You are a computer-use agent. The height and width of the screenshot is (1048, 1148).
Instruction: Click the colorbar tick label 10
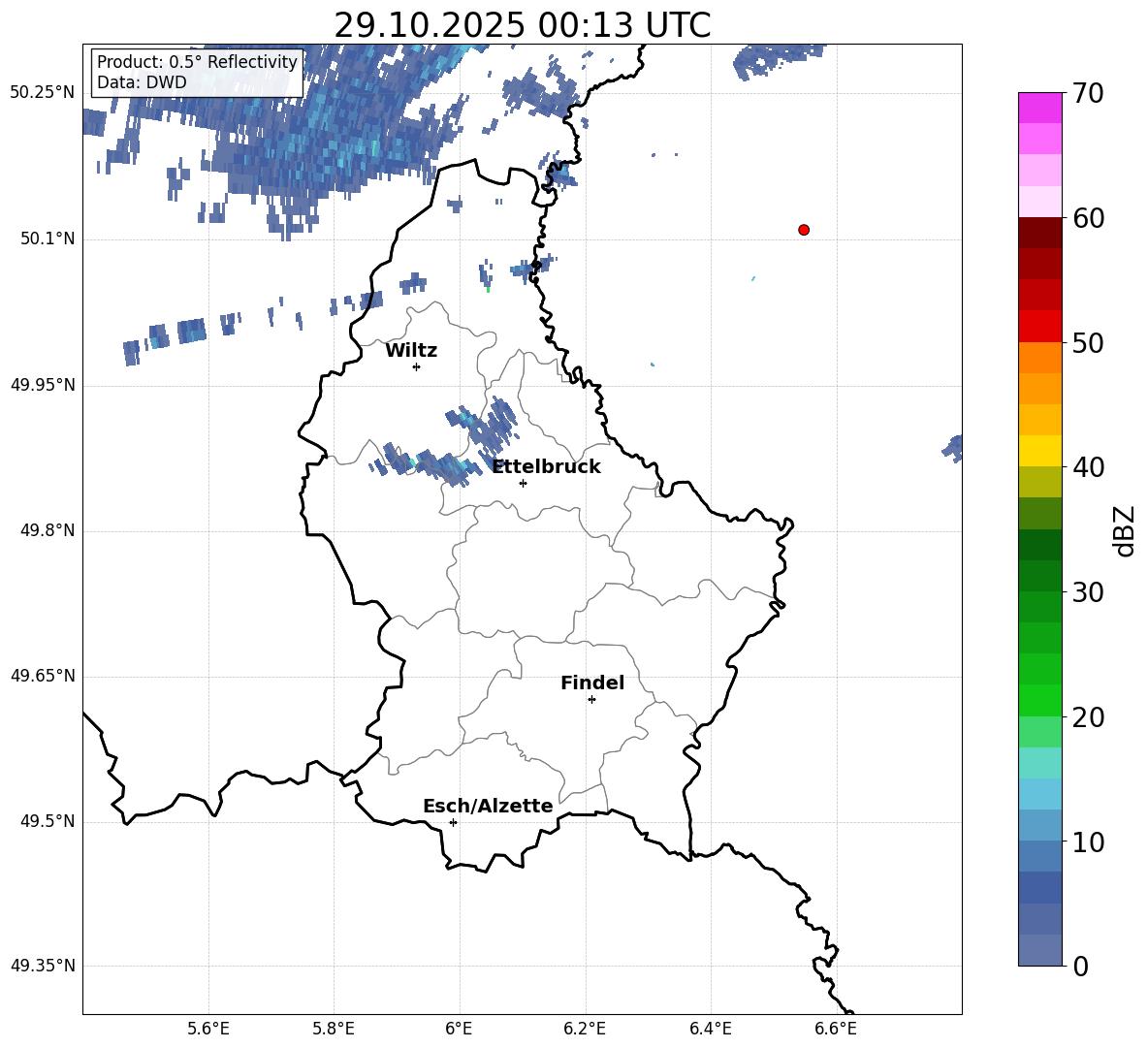pos(1088,842)
